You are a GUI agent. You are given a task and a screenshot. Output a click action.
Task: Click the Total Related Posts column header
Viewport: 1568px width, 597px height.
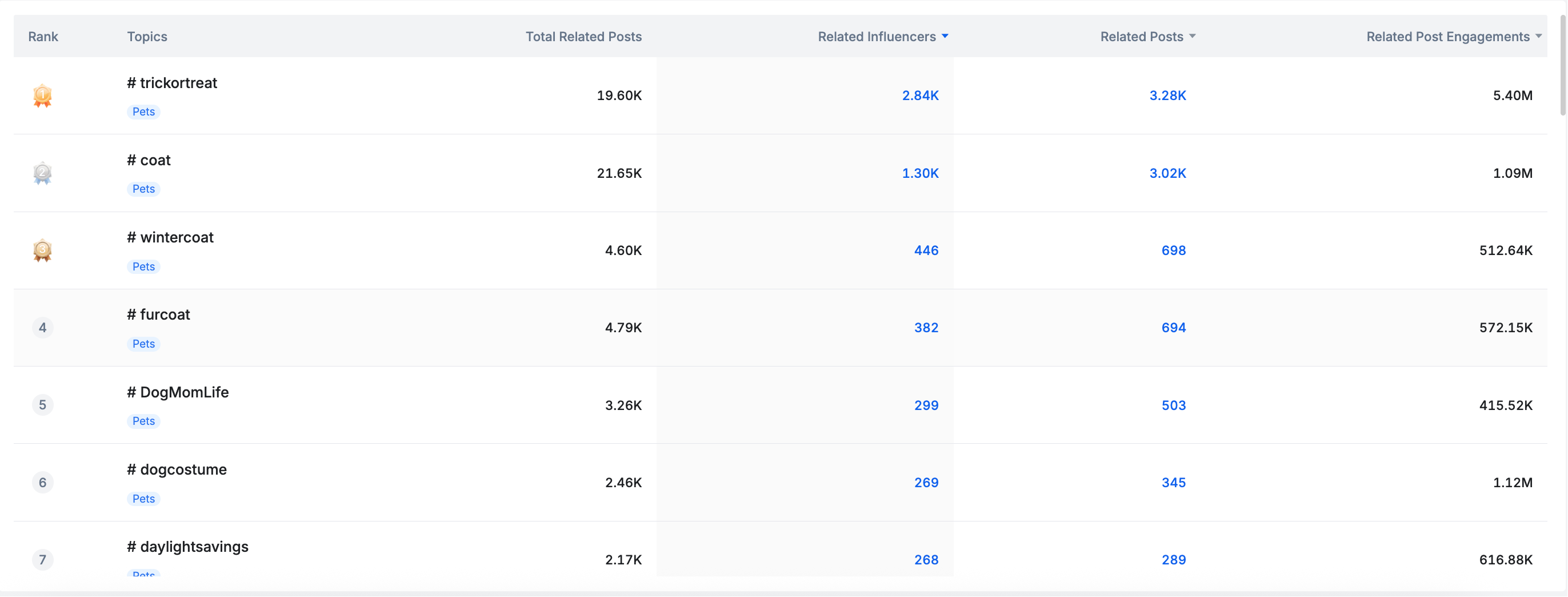(583, 37)
